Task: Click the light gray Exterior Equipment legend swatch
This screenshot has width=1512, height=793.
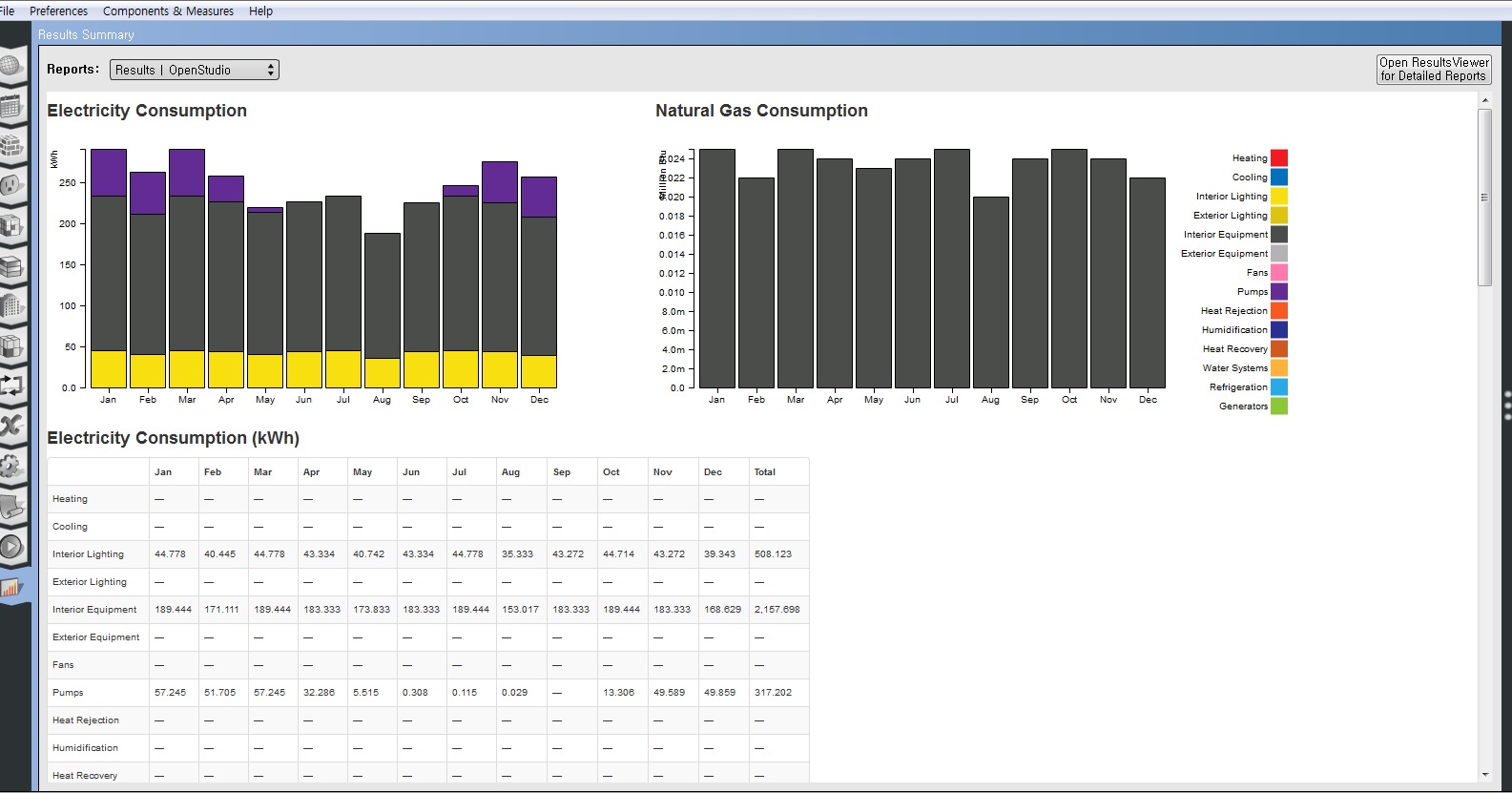Action: pos(1279,254)
